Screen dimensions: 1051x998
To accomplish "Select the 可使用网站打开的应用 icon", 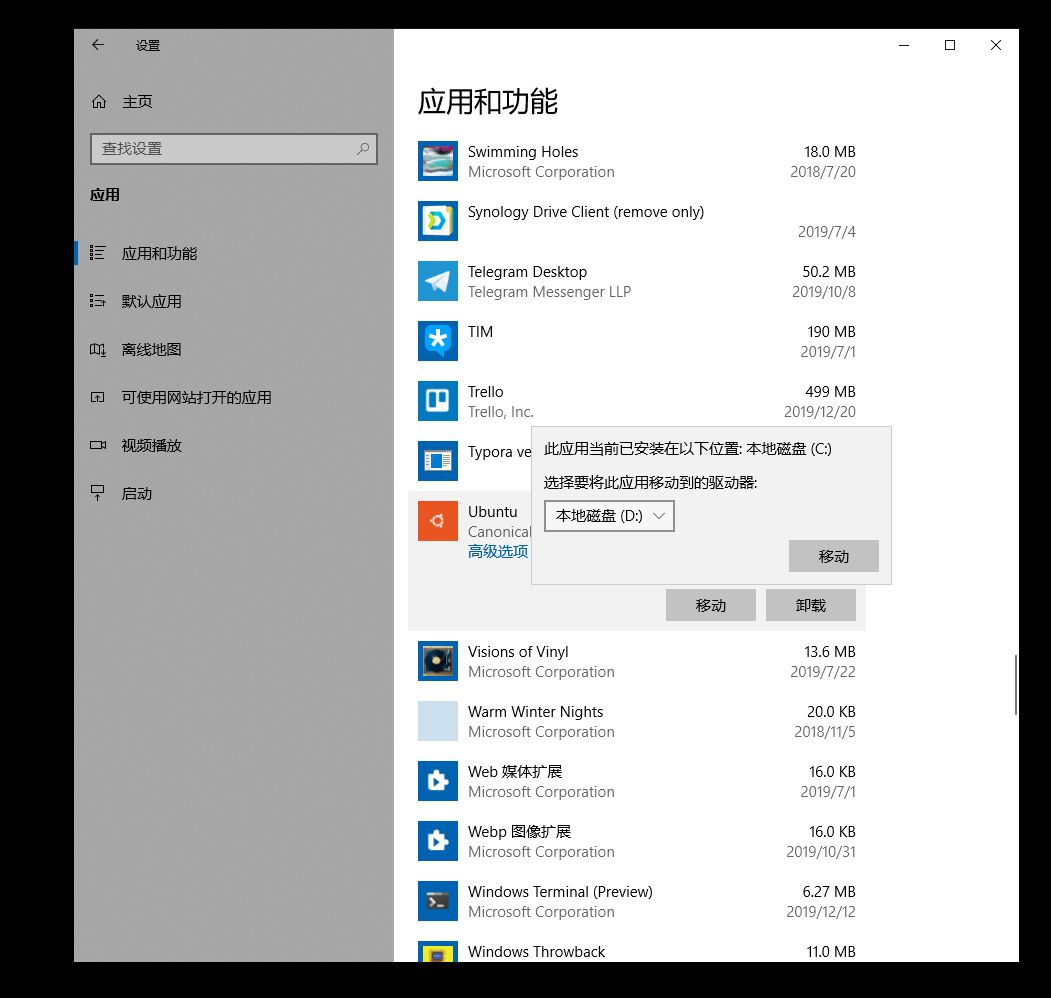I will [x=98, y=397].
